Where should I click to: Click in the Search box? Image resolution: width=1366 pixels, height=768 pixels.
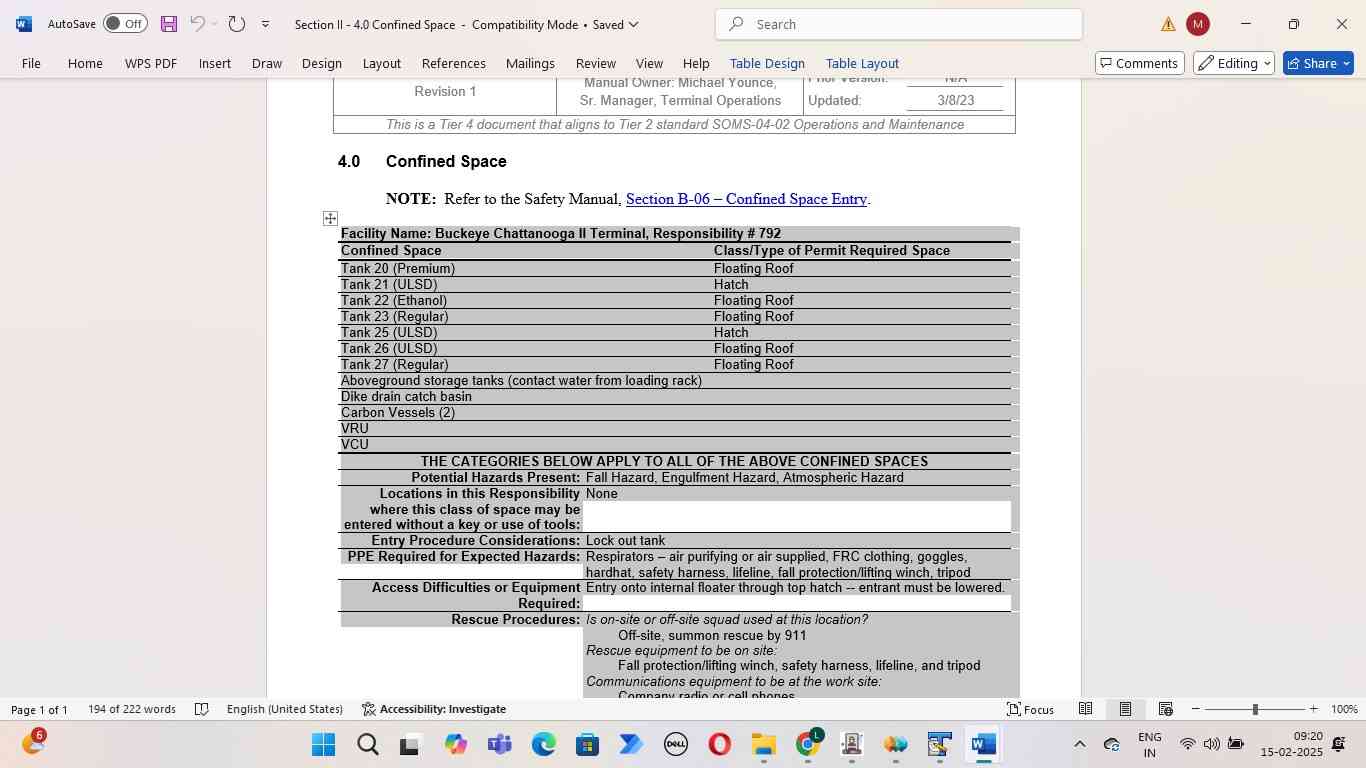(x=898, y=24)
